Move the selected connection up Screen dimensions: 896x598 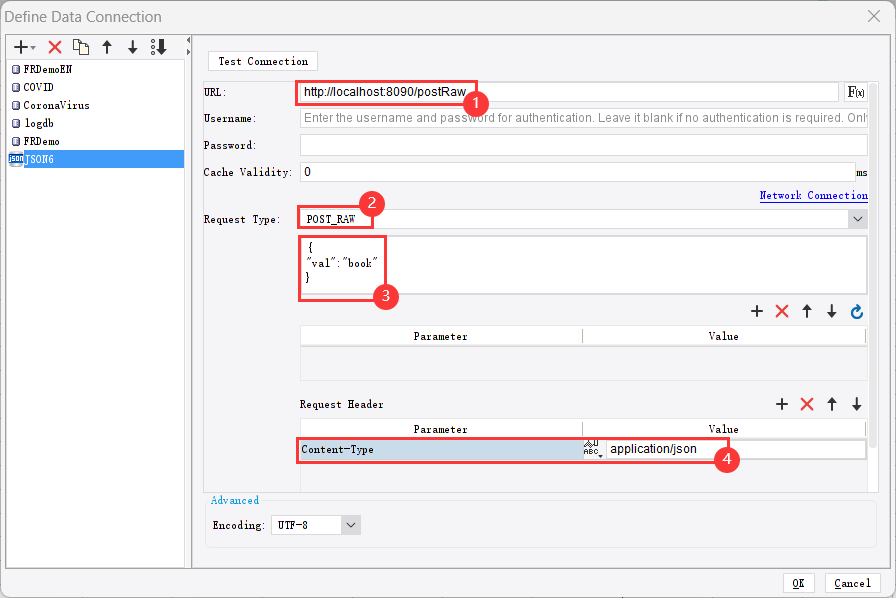[106, 46]
